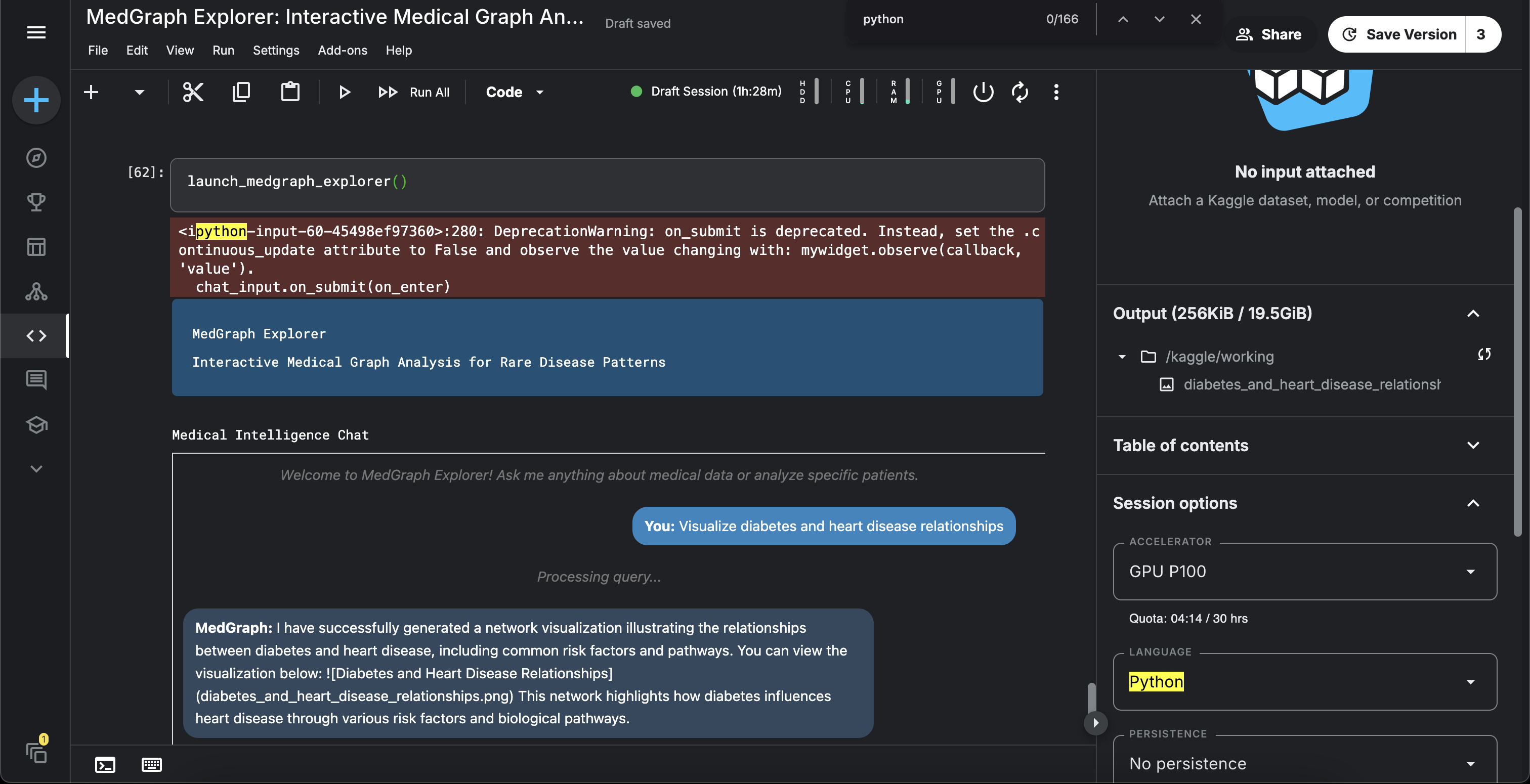Open the Competitions trophy sidebar icon
The image size is (1530, 784).
(x=36, y=202)
